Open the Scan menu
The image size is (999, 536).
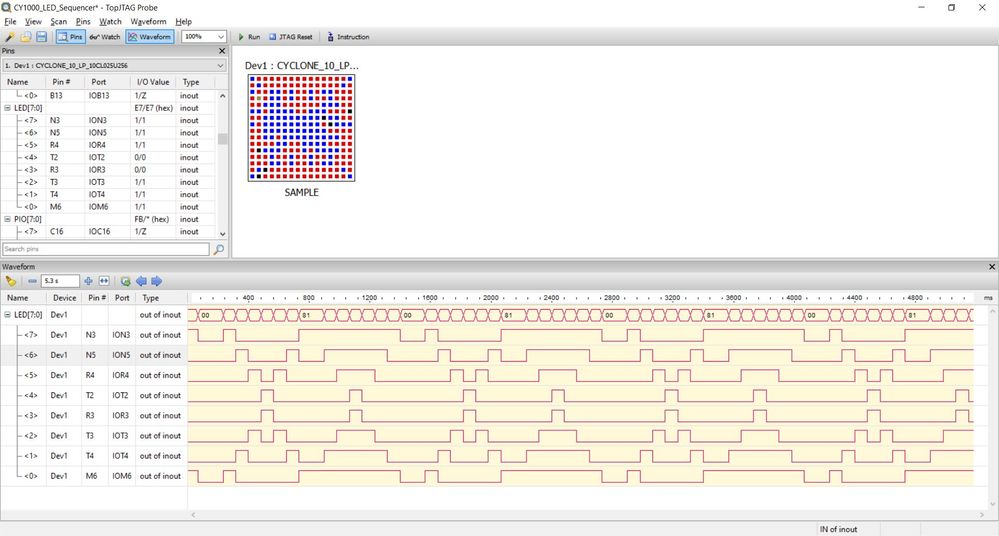pyautogui.click(x=59, y=21)
